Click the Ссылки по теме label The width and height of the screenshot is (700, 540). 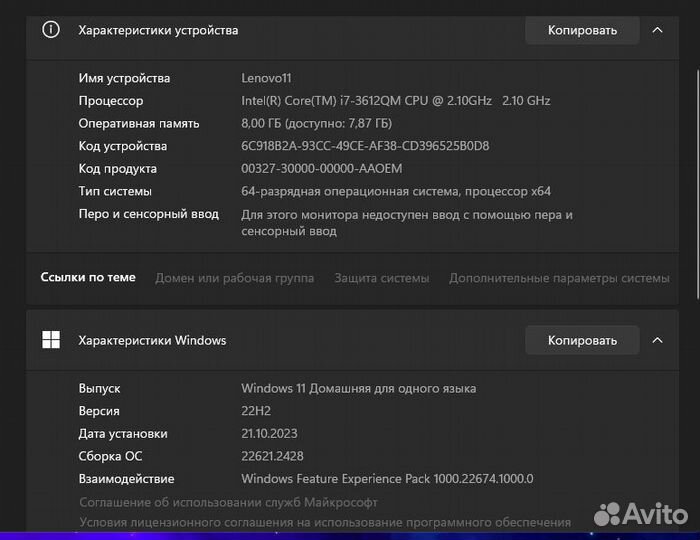(88, 277)
